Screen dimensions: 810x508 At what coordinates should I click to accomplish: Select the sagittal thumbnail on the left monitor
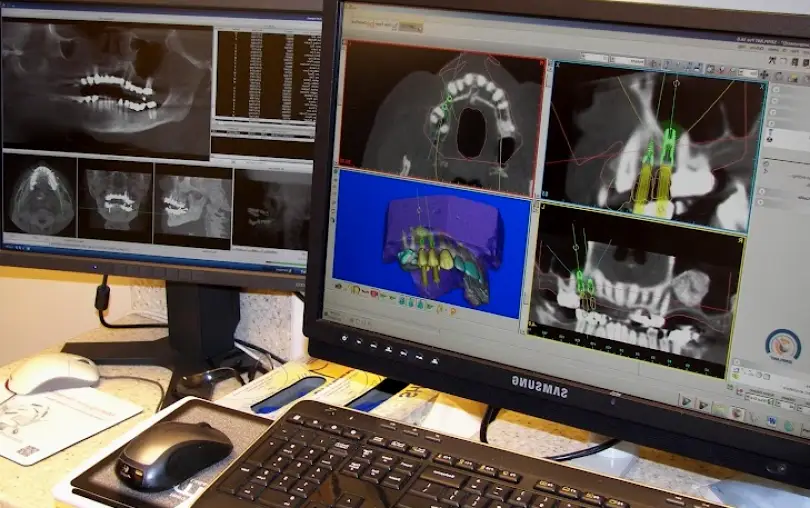tap(192, 206)
